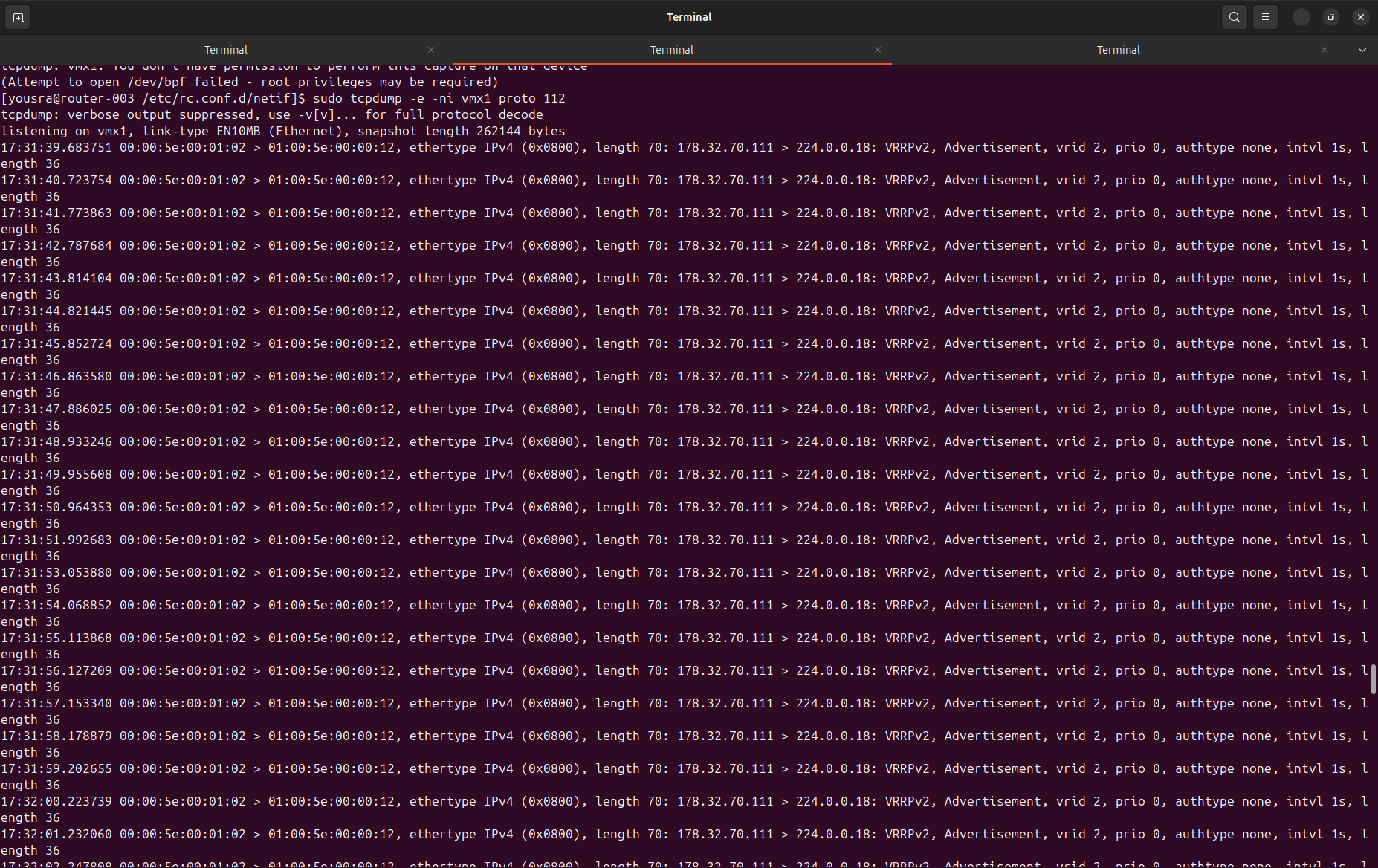
Task: Click the vertical scrollbar thumb
Action: pos(1373,679)
